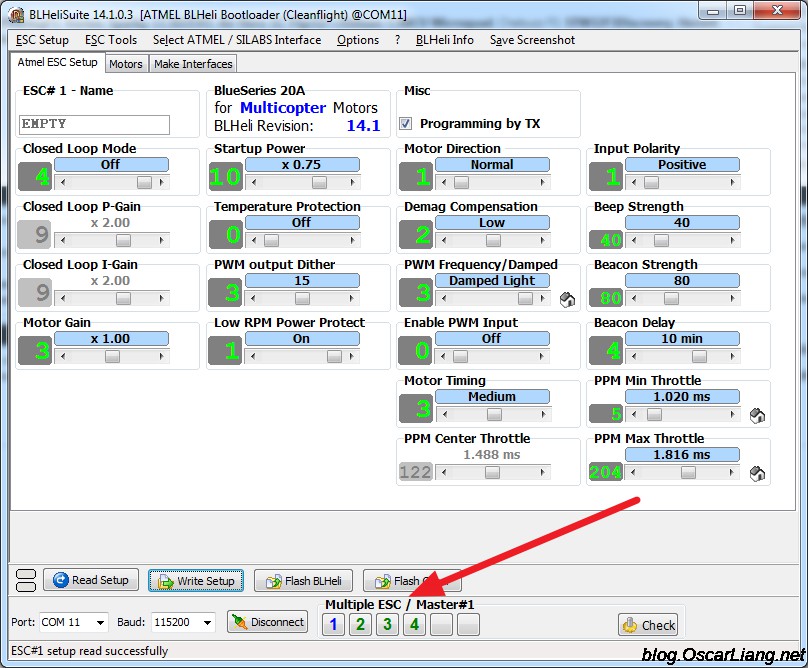Click Closed Loop Mode slider thumb
808x668 pixels.
coord(144,182)
